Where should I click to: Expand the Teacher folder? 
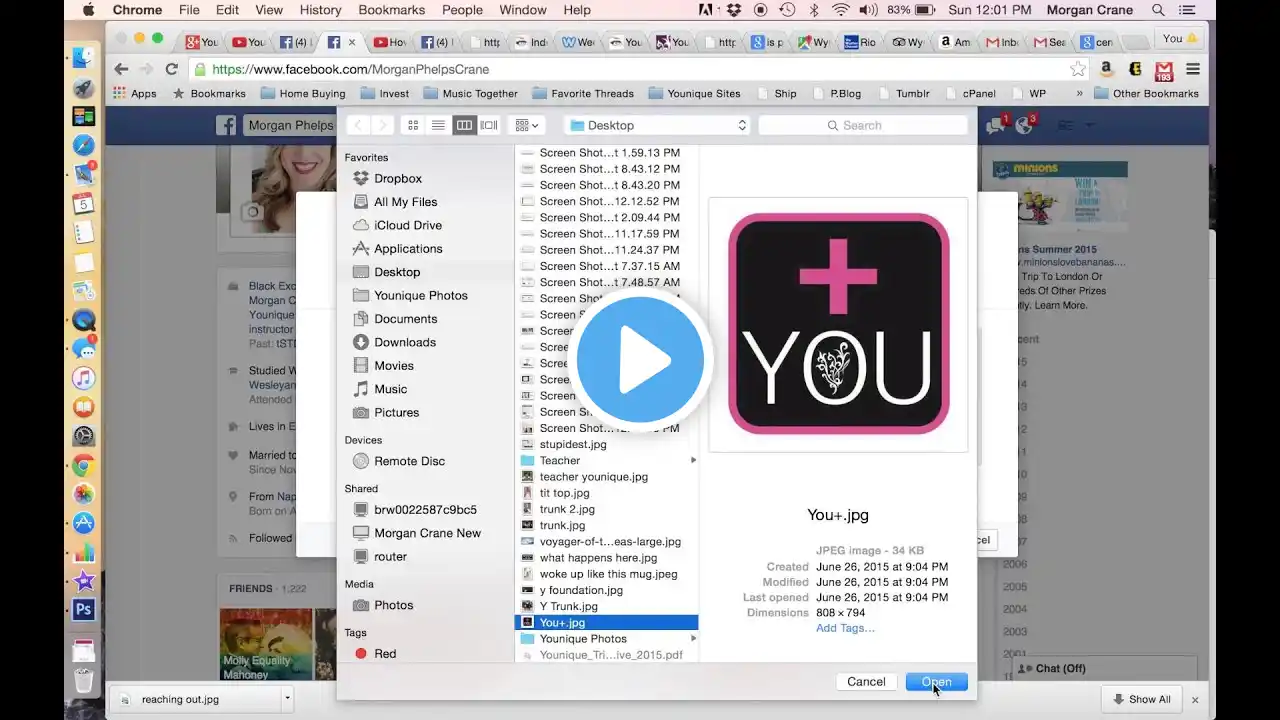point(693,460)
